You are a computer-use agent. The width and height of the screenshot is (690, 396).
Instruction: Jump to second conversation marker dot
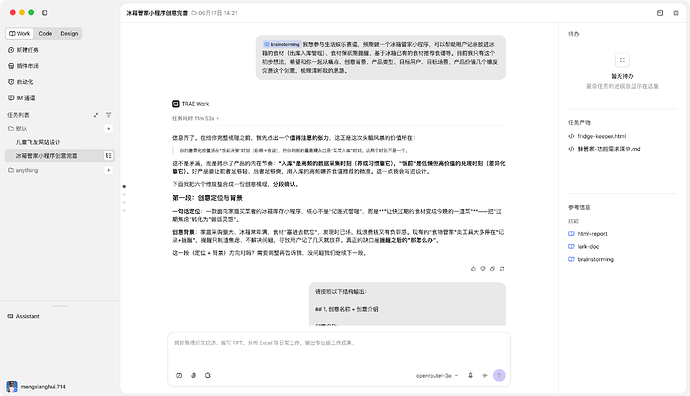click(x=124, y=194)
